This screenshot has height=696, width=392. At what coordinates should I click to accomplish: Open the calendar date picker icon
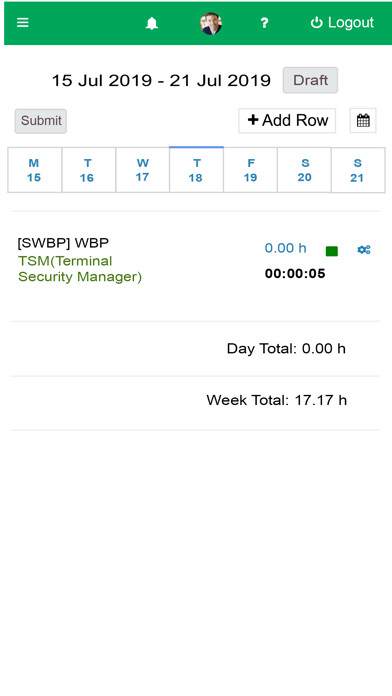coord(363,121)
